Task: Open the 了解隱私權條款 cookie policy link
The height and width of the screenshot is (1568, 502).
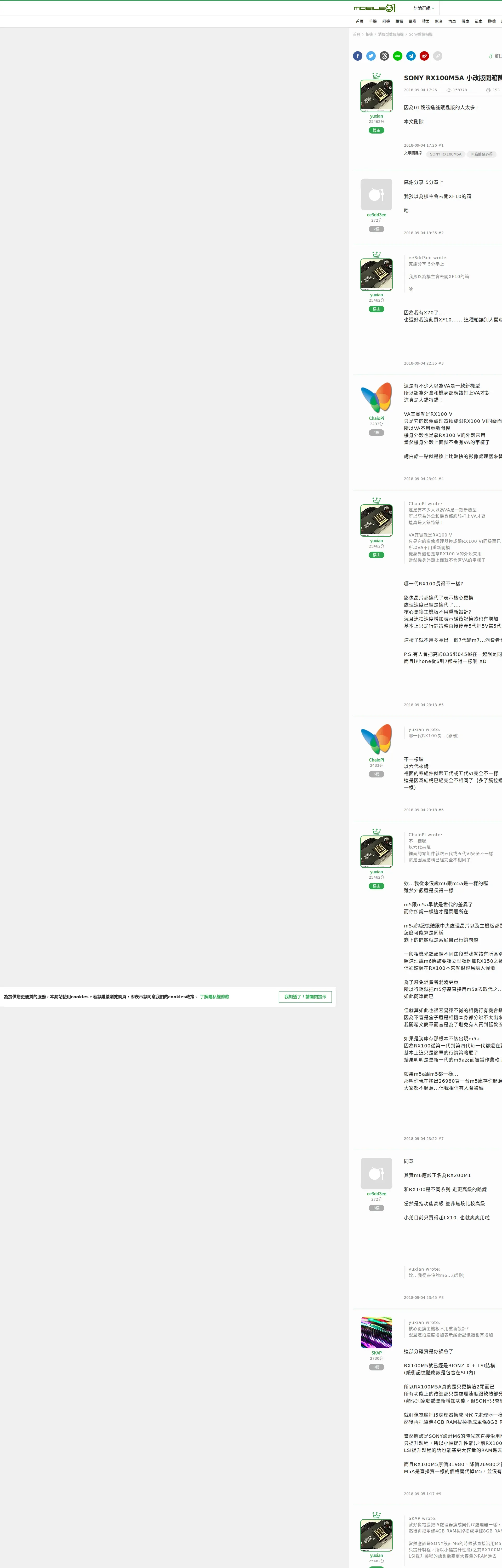Action: (214, 997)
